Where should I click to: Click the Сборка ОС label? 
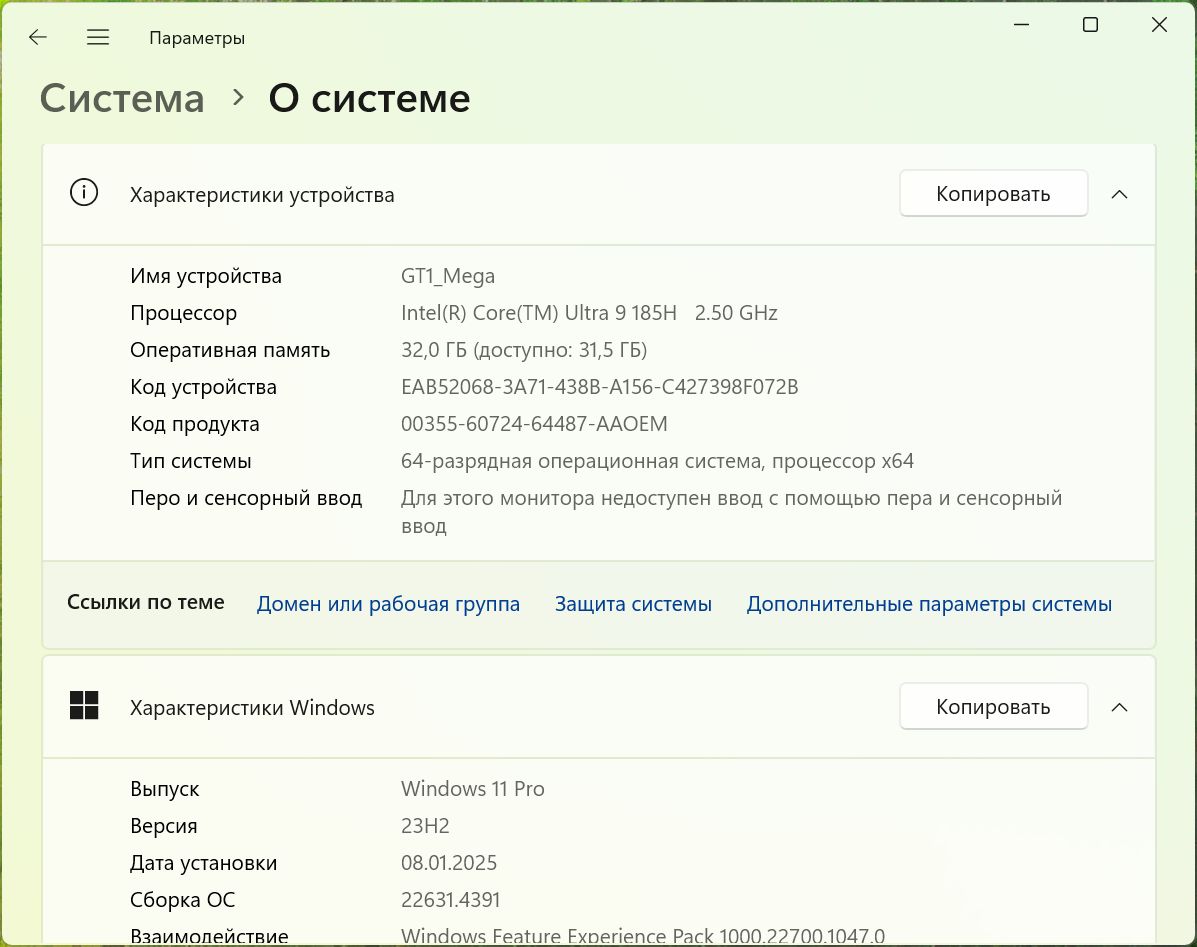(182, 900)
